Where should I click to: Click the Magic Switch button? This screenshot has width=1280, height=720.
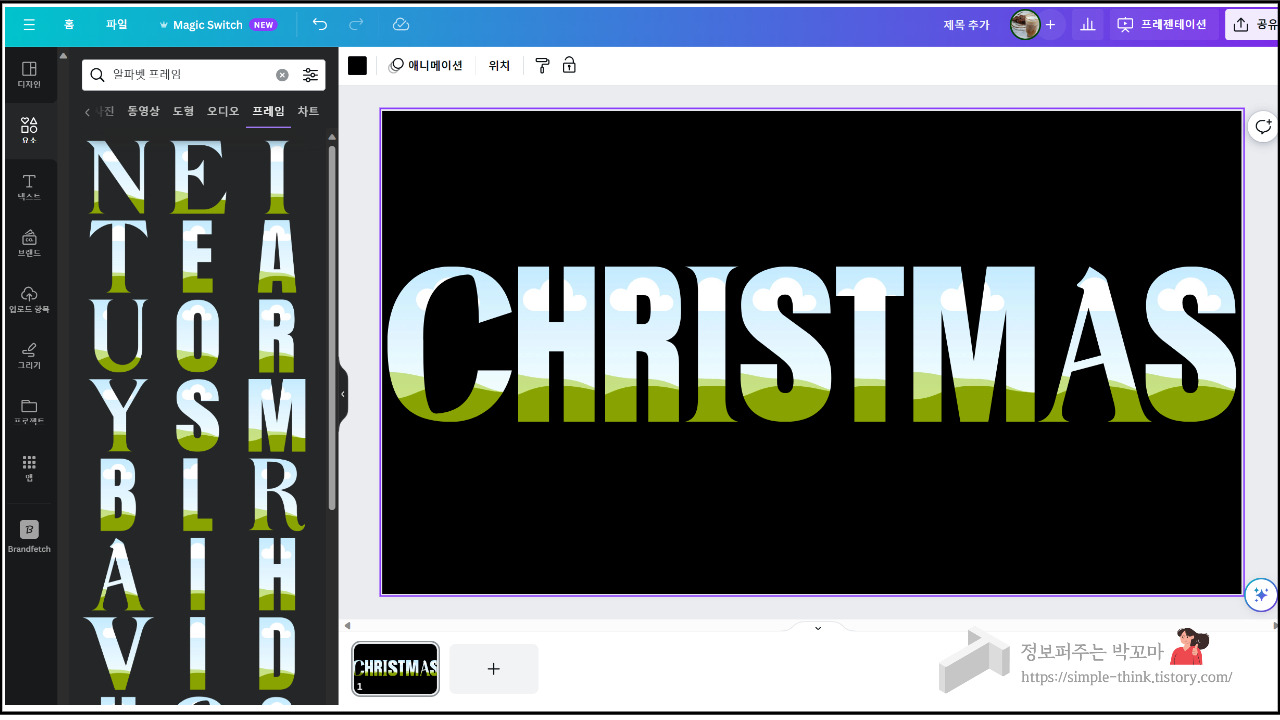217,24
